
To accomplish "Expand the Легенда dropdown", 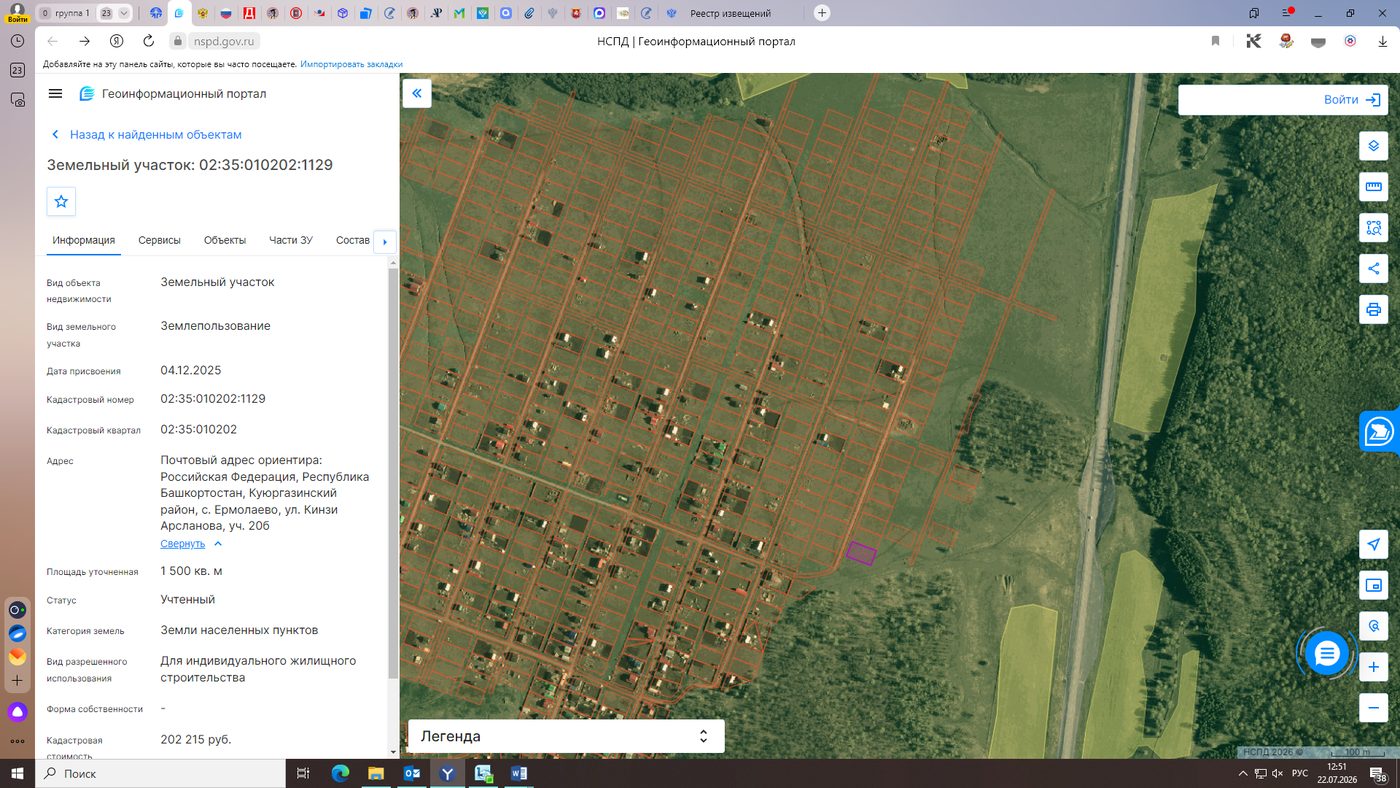I will tap(566, 736).
